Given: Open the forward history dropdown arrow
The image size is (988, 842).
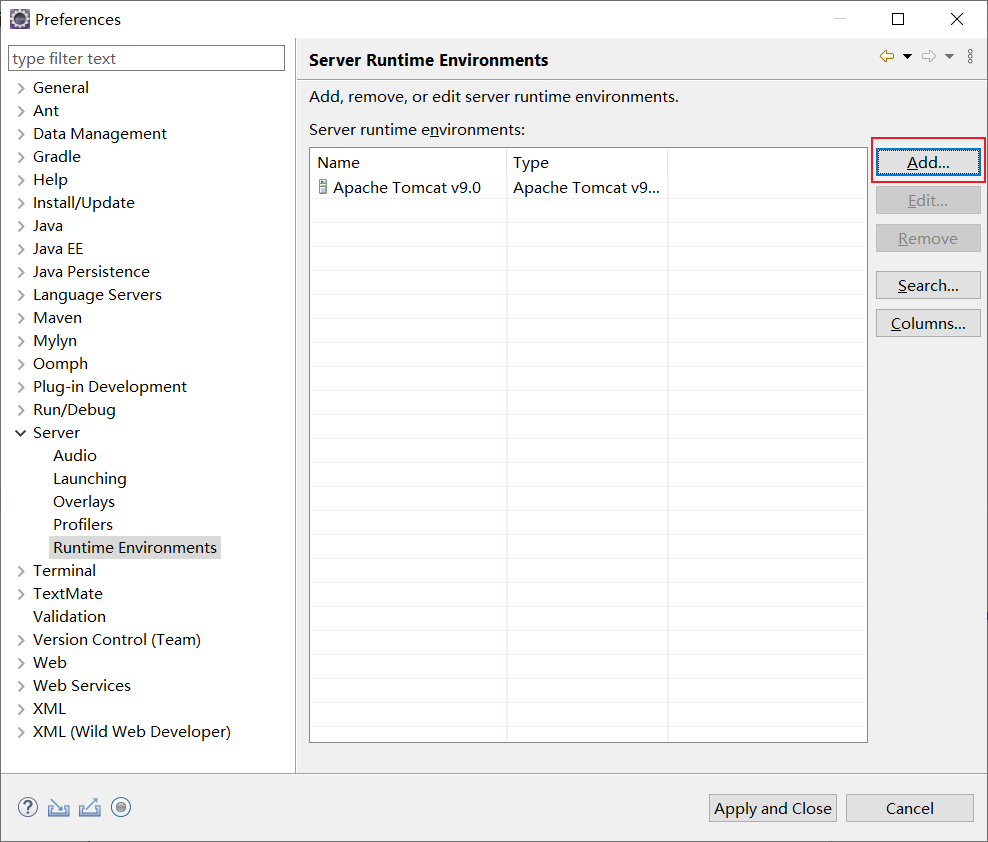Looking at the screenshot, I should coord(950,57).
